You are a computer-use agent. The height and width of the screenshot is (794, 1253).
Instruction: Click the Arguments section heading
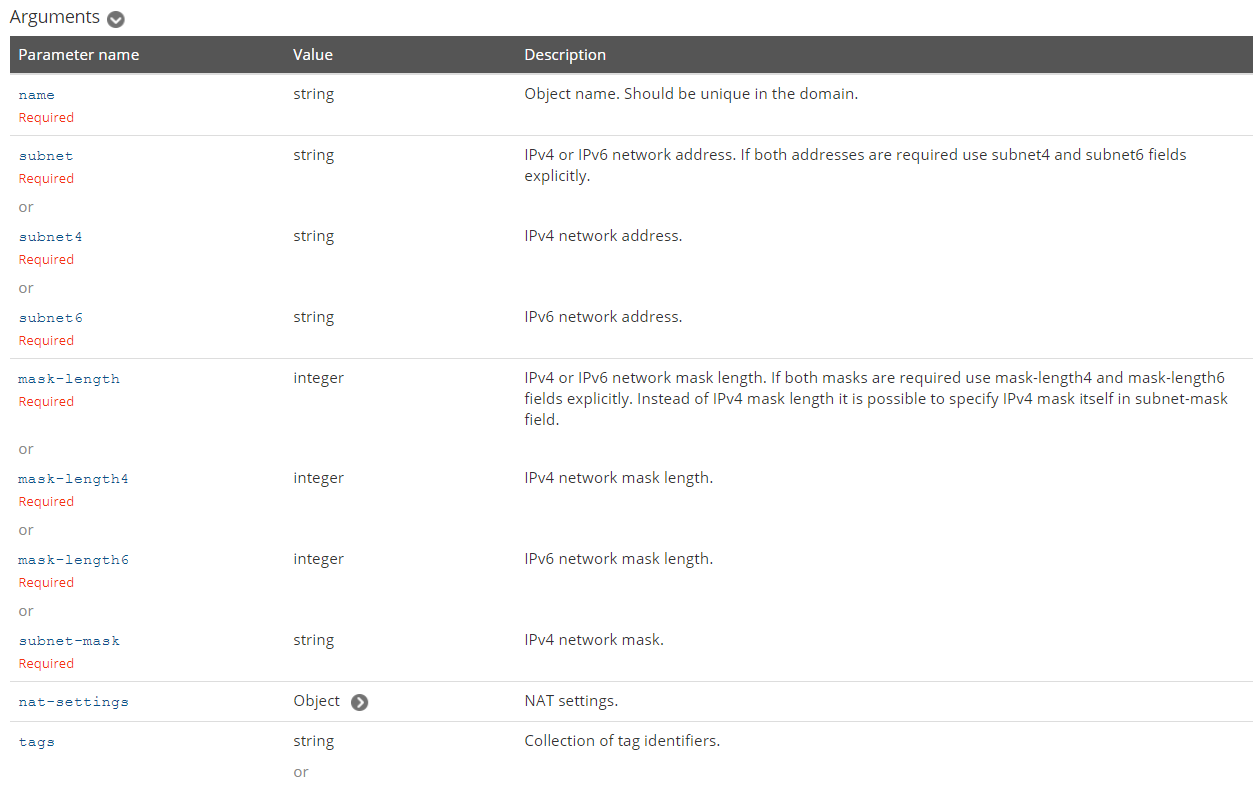55,17
